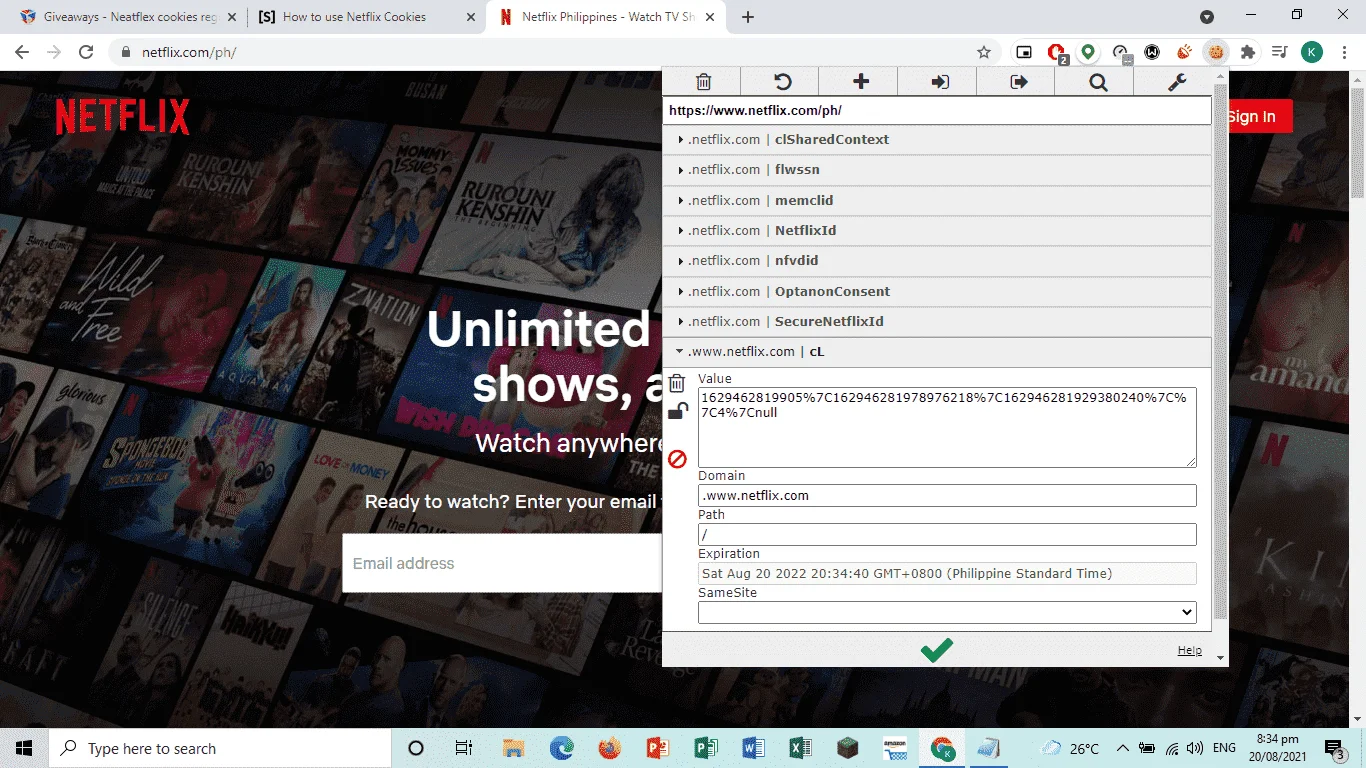
Task: Open extension options via the wrench icon
Action: point(1177,82)
